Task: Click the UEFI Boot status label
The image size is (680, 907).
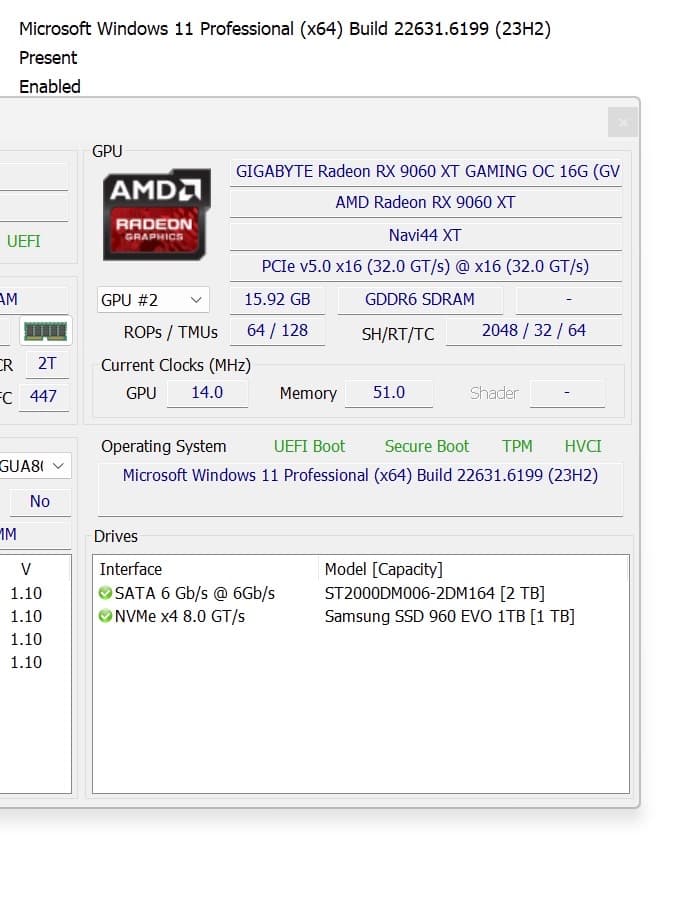Action: tap(309, 447)
